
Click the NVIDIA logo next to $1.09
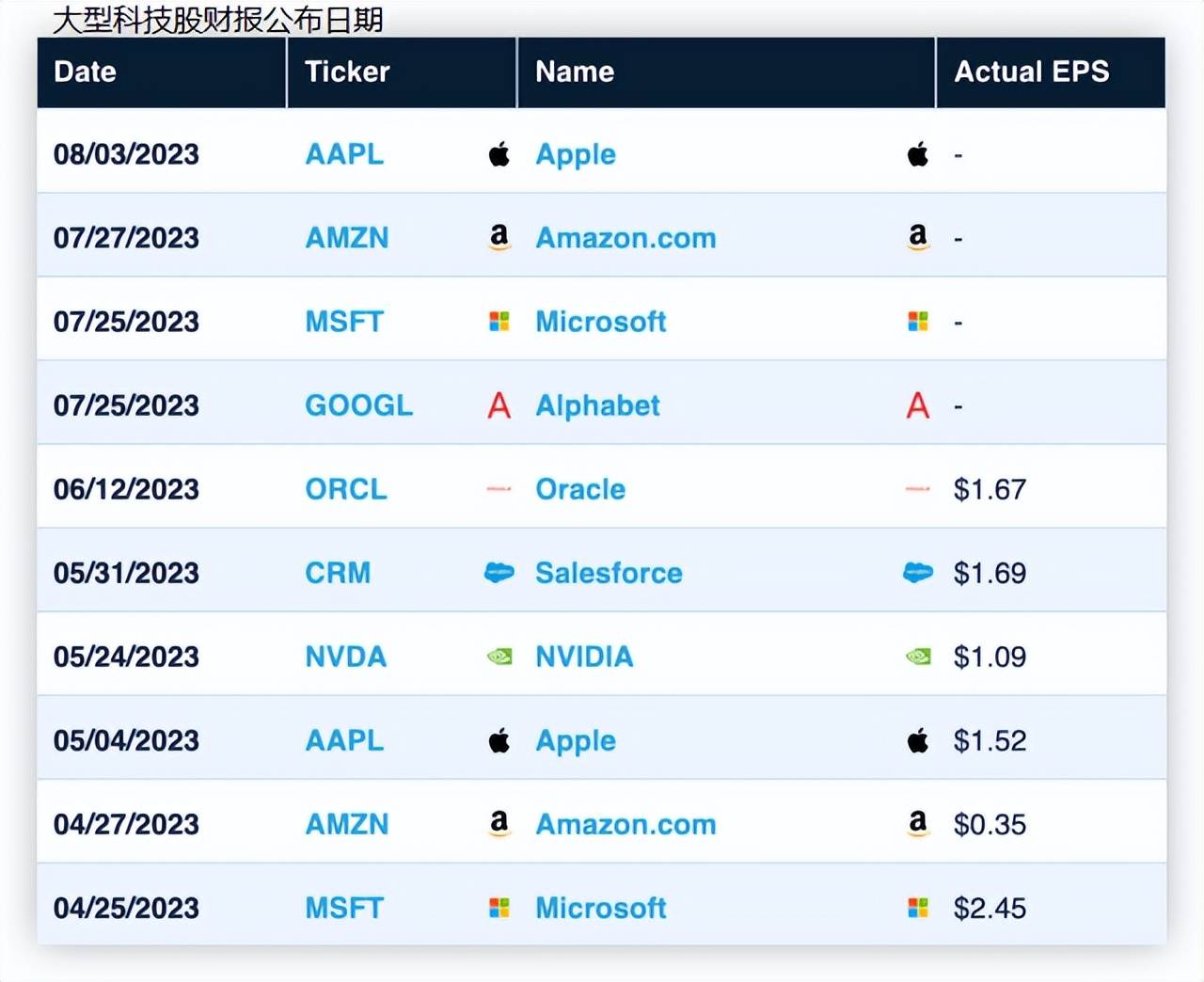(x=918, y=657)
